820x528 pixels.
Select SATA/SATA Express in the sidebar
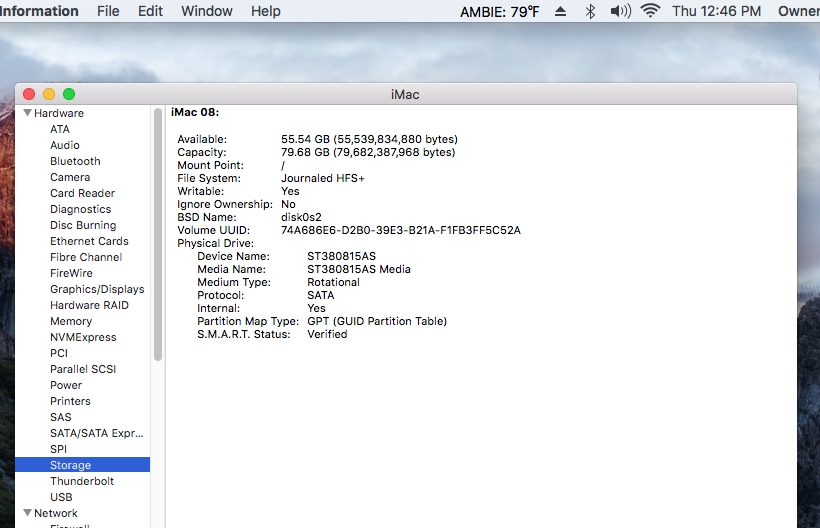coord(97,433)
